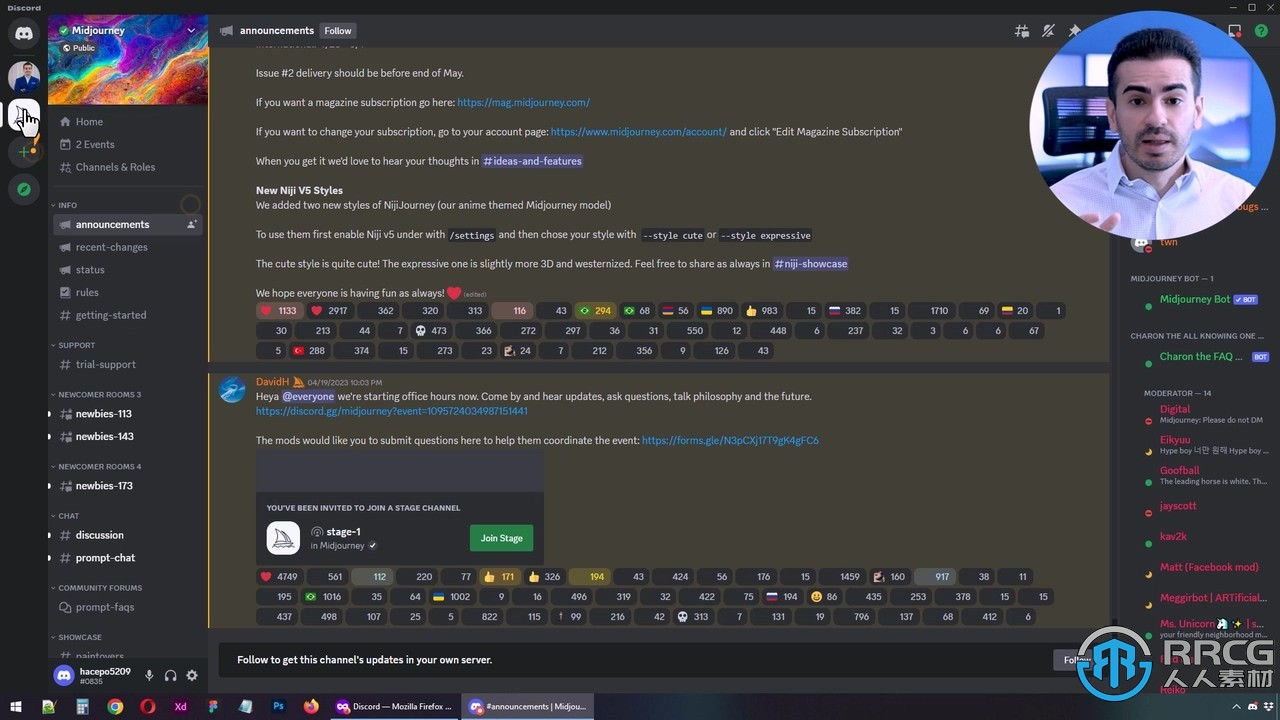Image resolution: width=1280 pixels, height=720 pixels.
Task: Open User Settings gear icon
Action: [x=192, y=676]
